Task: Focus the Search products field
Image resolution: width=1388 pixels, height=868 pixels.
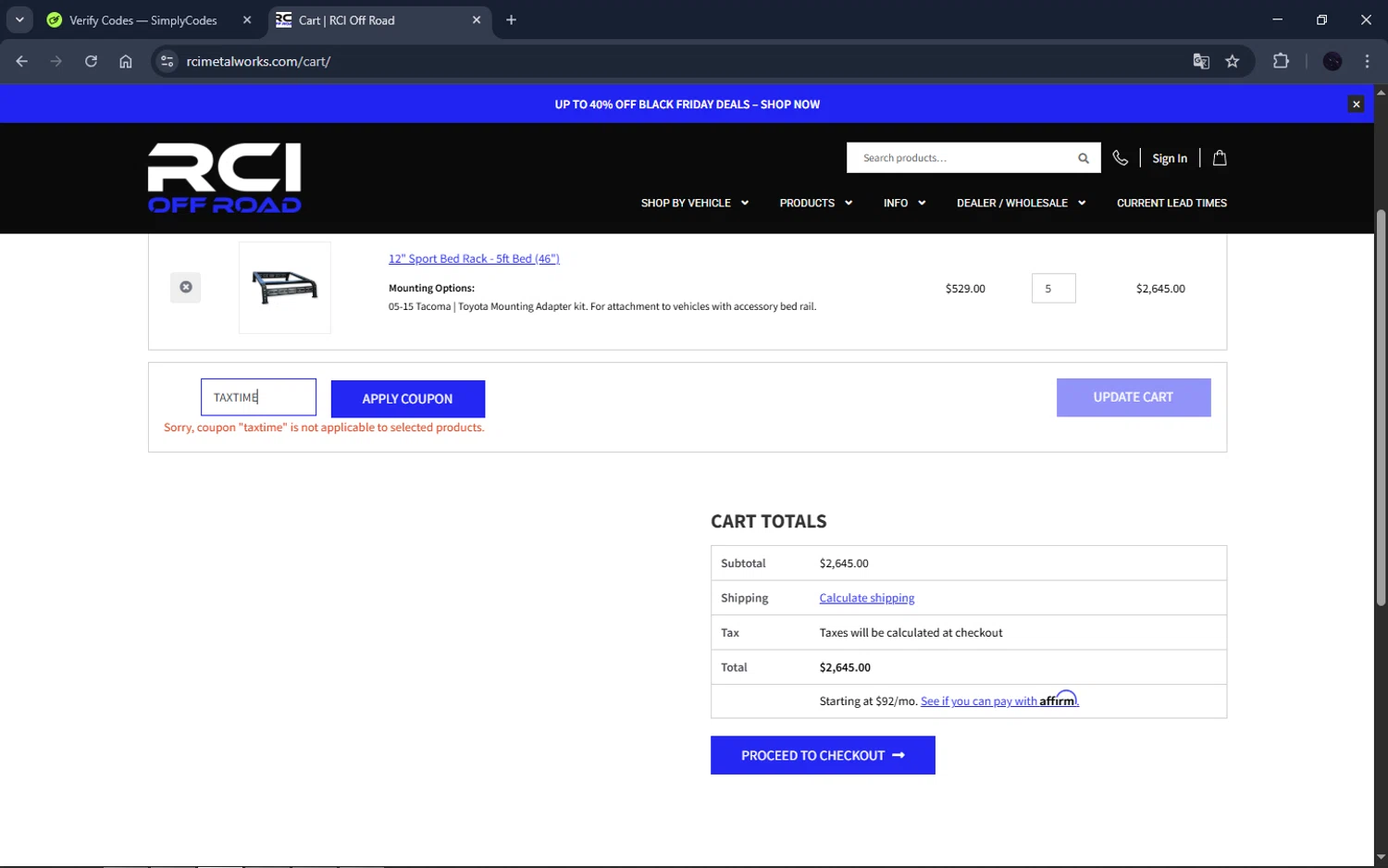Action: tap(962, 158)
